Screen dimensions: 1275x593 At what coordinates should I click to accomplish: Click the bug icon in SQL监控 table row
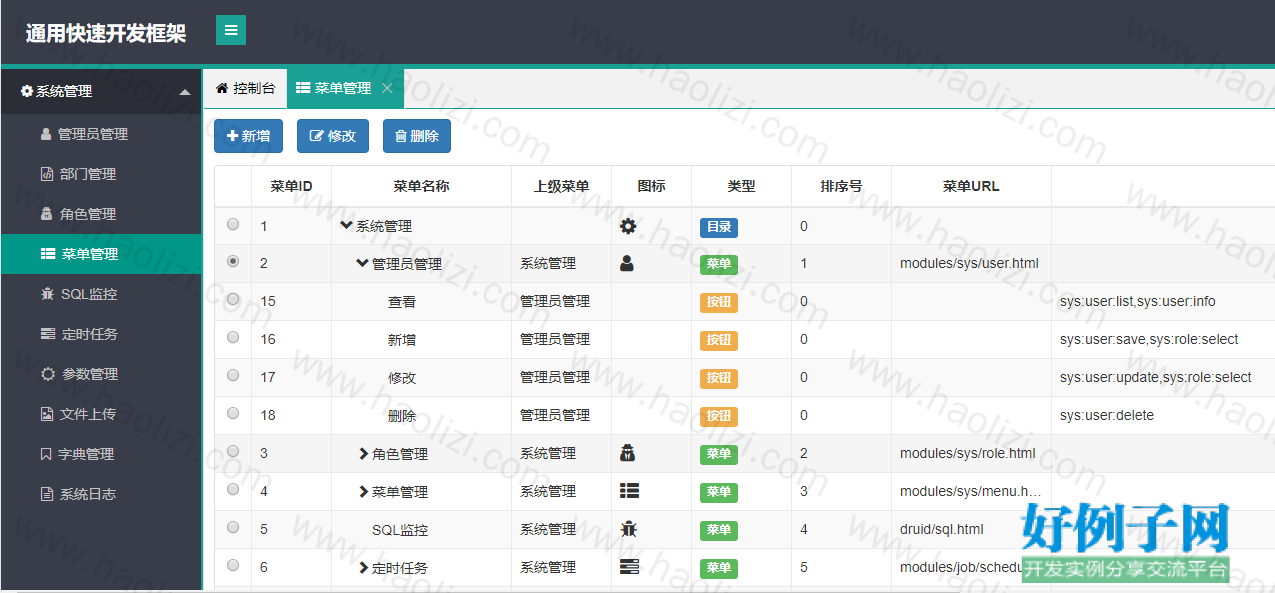[x=628, y=529]
